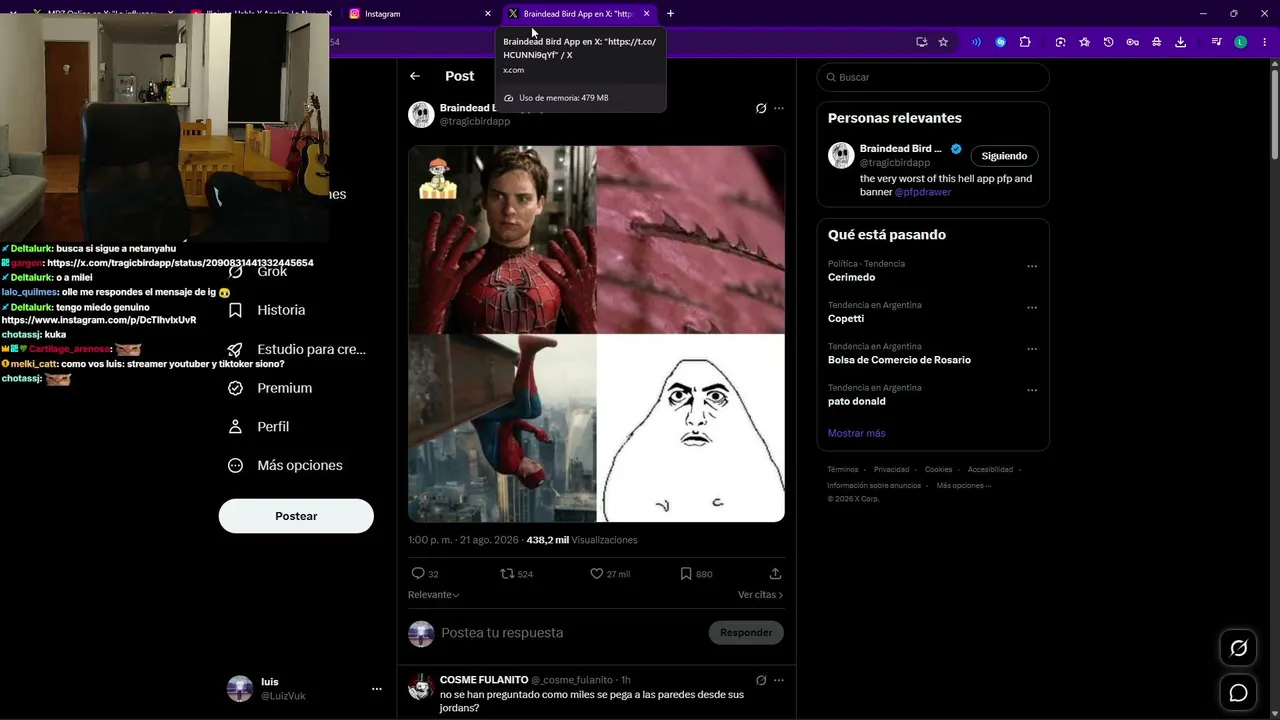
Task: Click the install app icon in address bar
Action: coord(922,42)
